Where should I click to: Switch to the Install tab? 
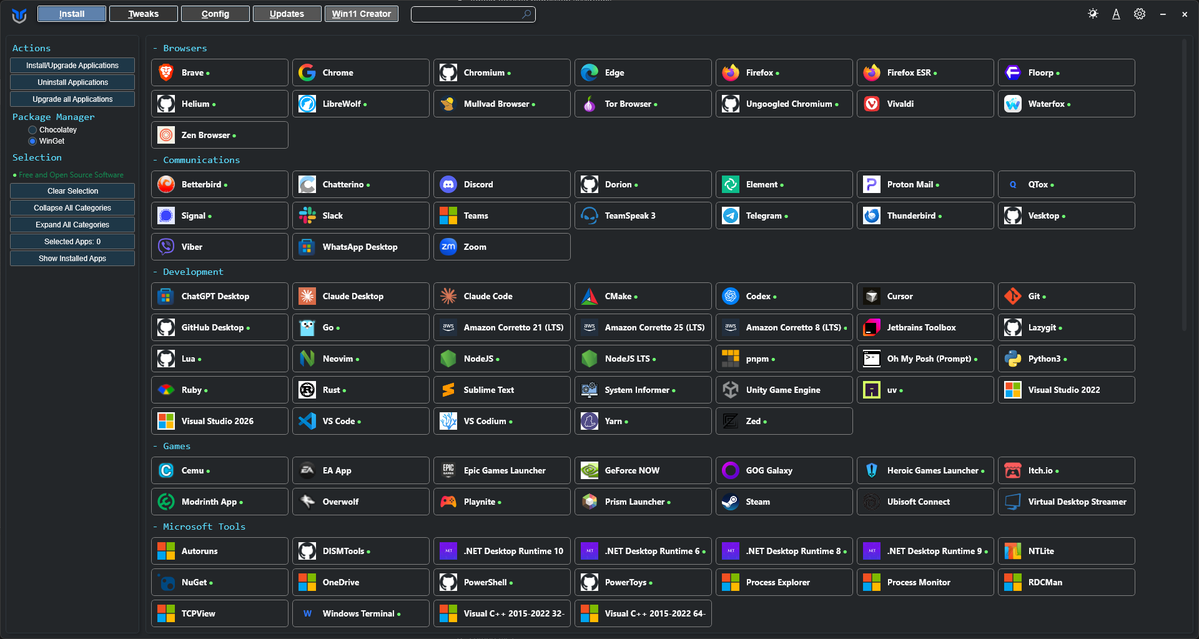(x=72, y=14)
